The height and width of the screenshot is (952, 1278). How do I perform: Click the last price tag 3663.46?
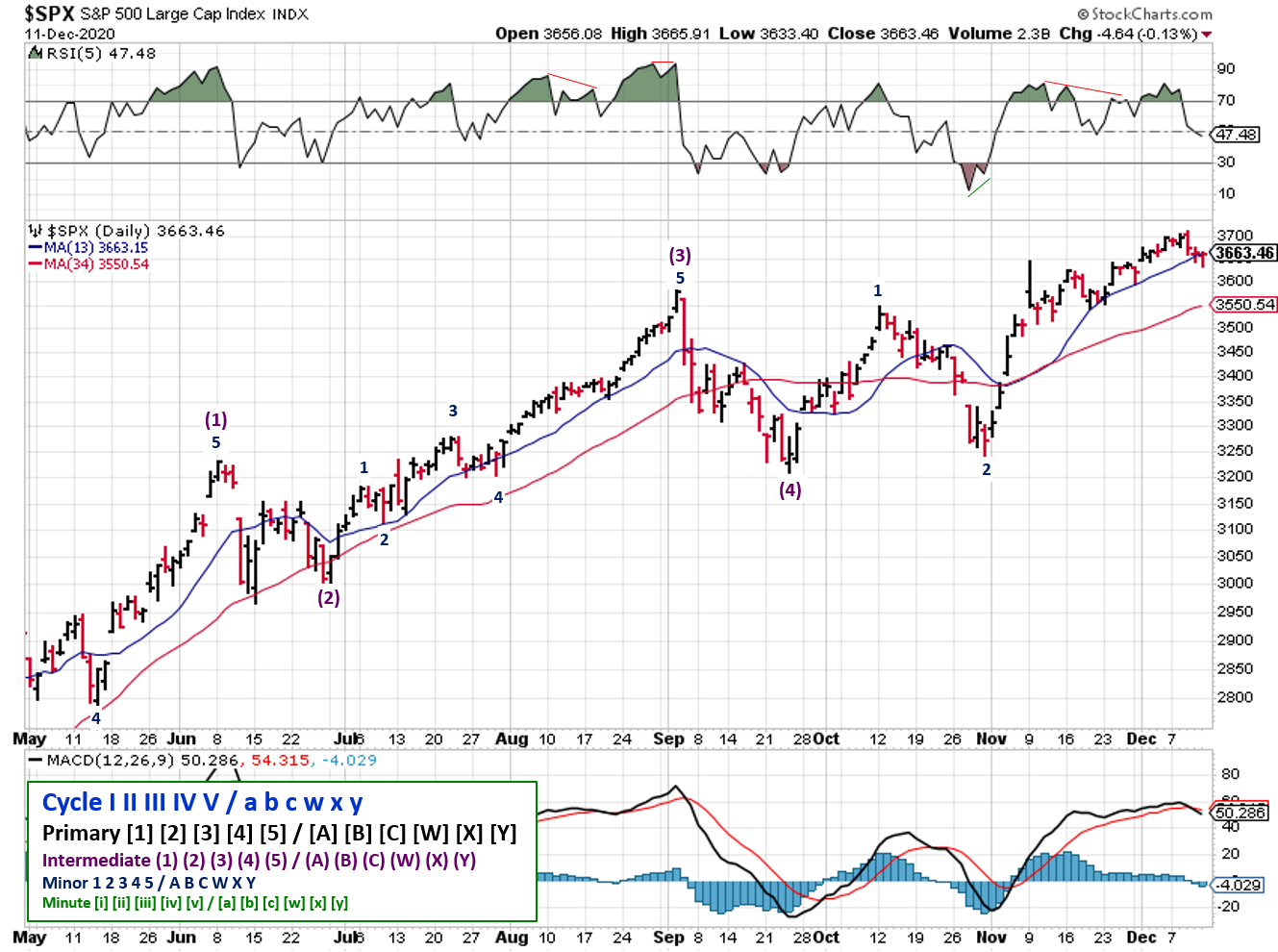1244,253
